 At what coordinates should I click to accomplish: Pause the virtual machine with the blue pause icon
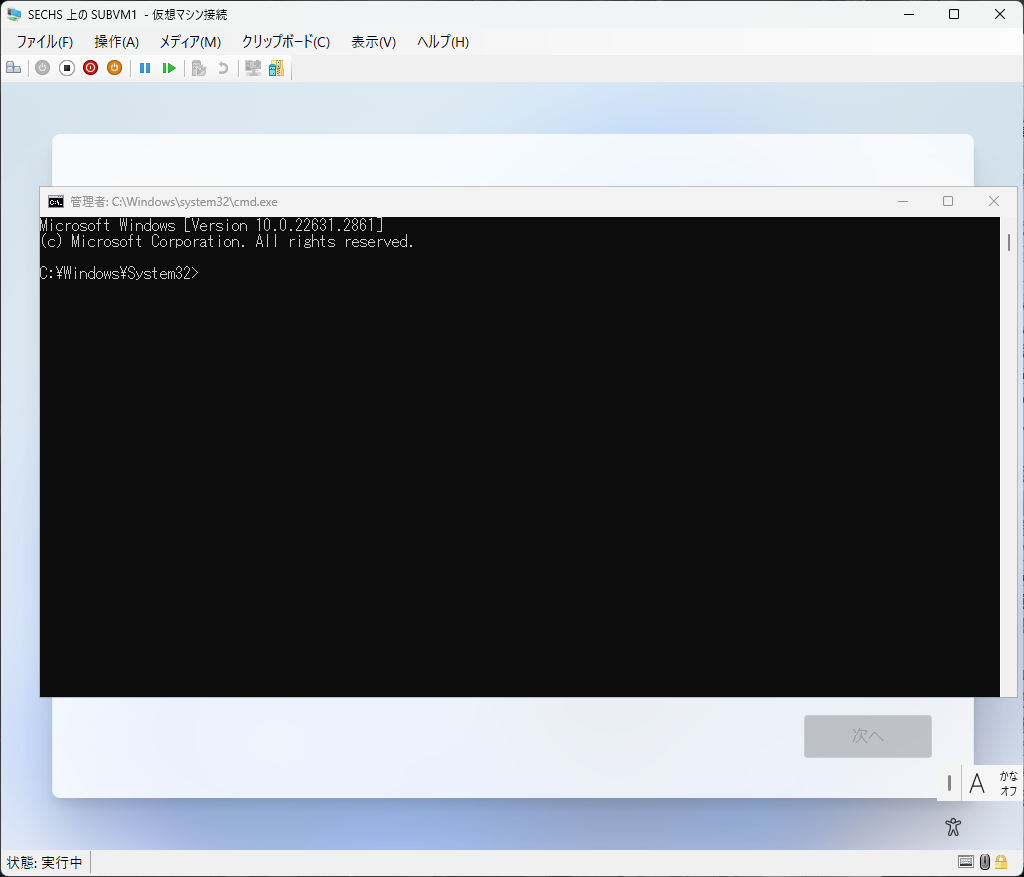pos(145,68)
